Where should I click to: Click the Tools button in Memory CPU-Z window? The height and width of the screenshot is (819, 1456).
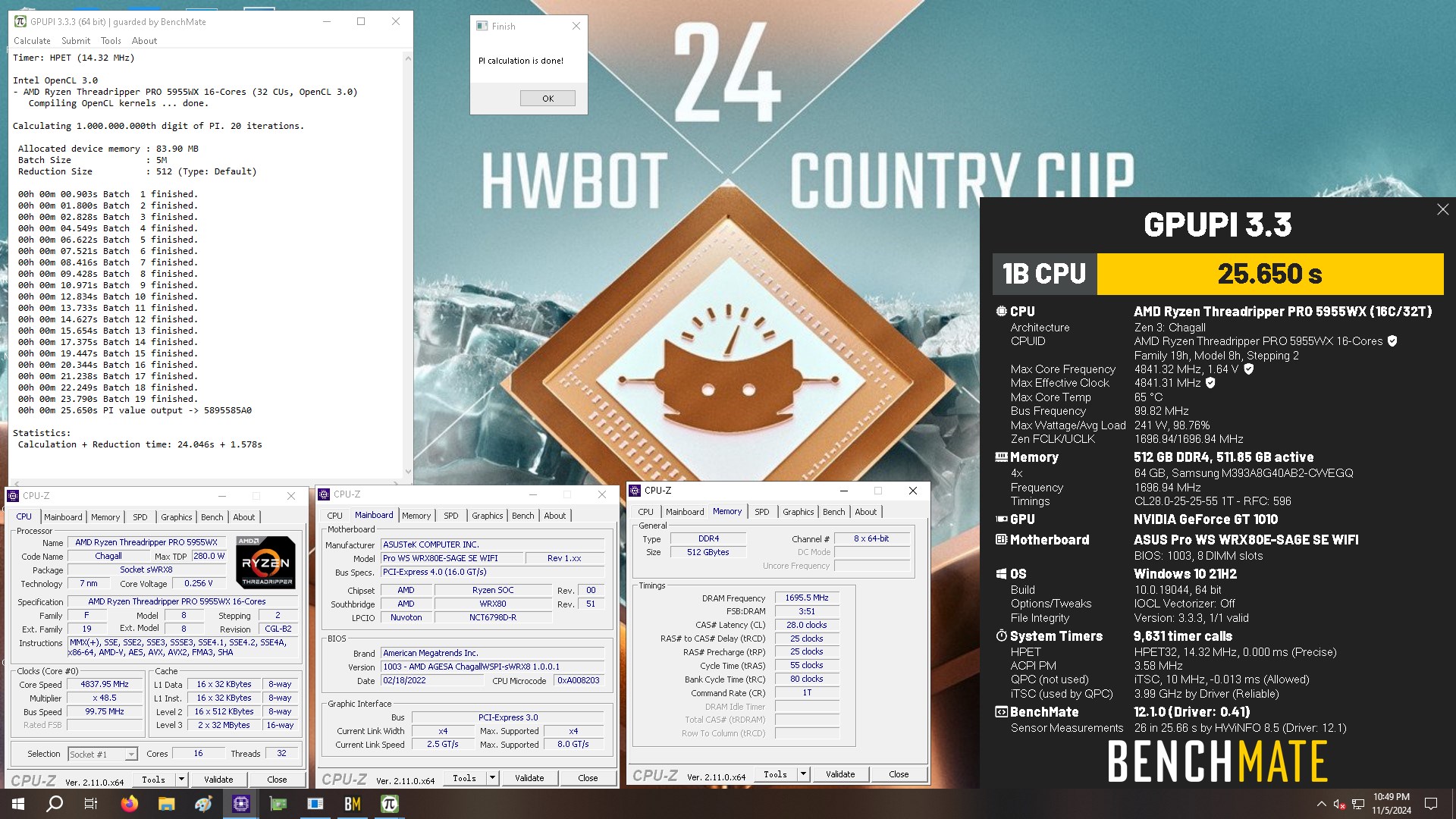[775, 773]
